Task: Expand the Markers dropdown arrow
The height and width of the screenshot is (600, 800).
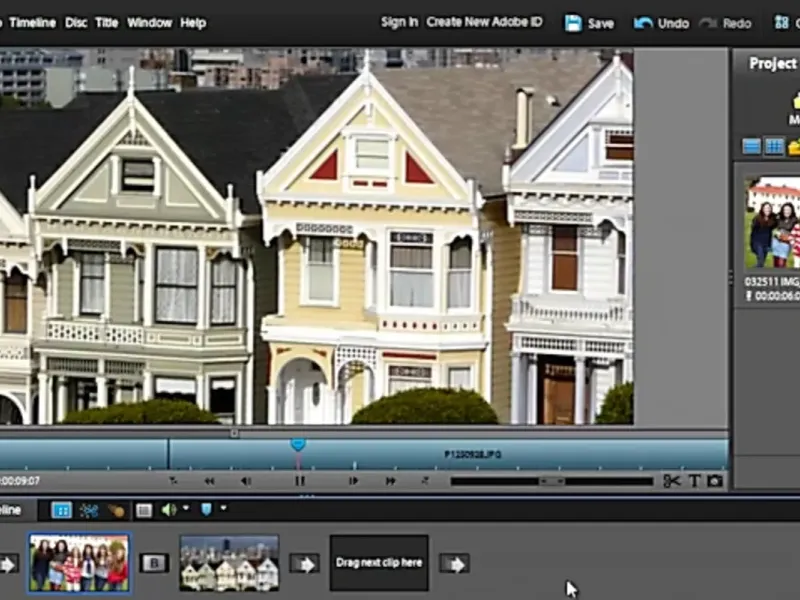Action: (x=223, y=508)
